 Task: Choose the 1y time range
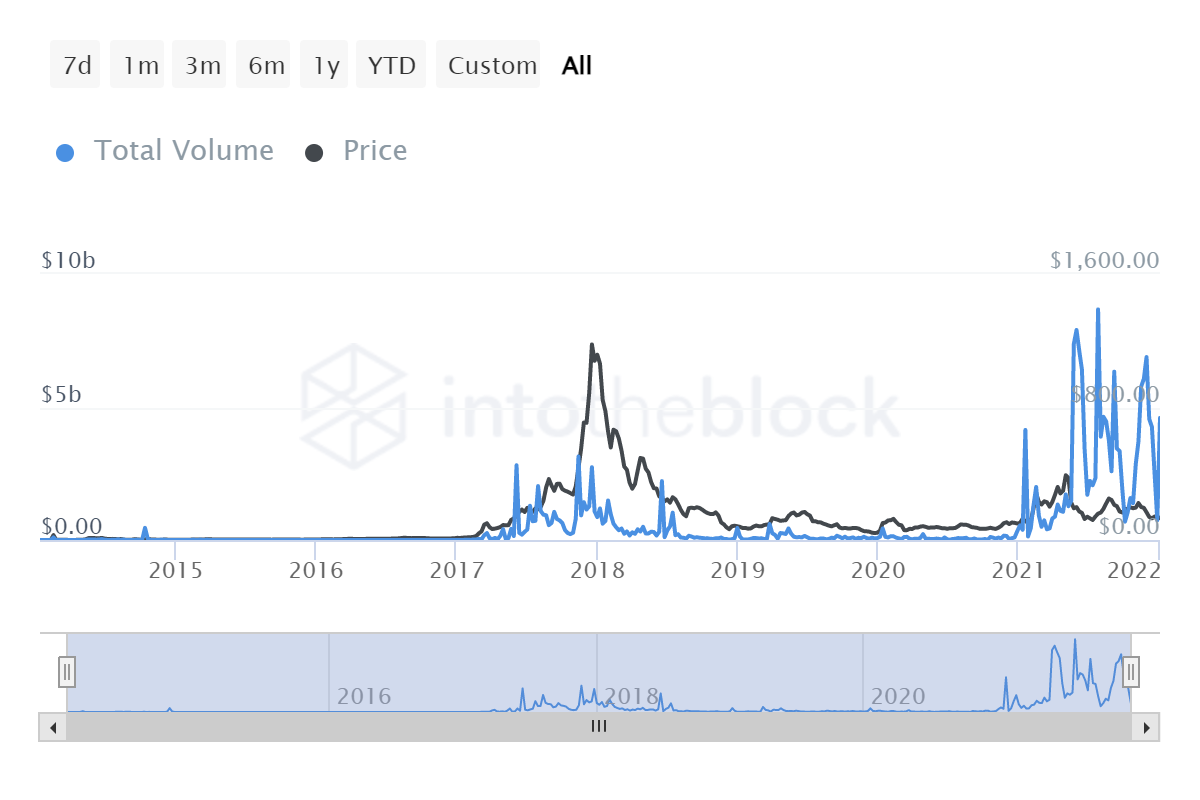[326, 66]
